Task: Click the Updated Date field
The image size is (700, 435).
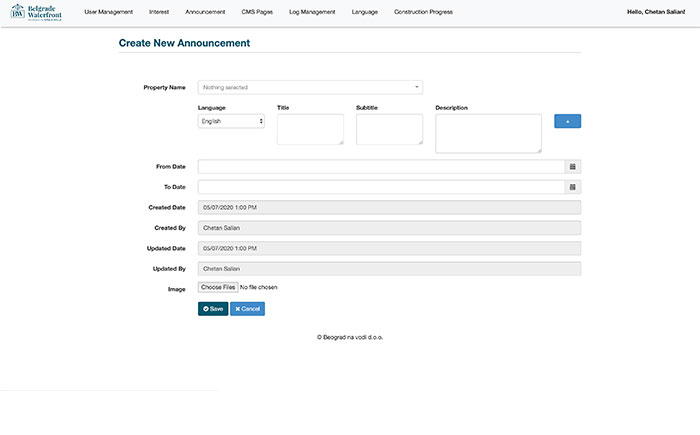Action: (389, 248)
